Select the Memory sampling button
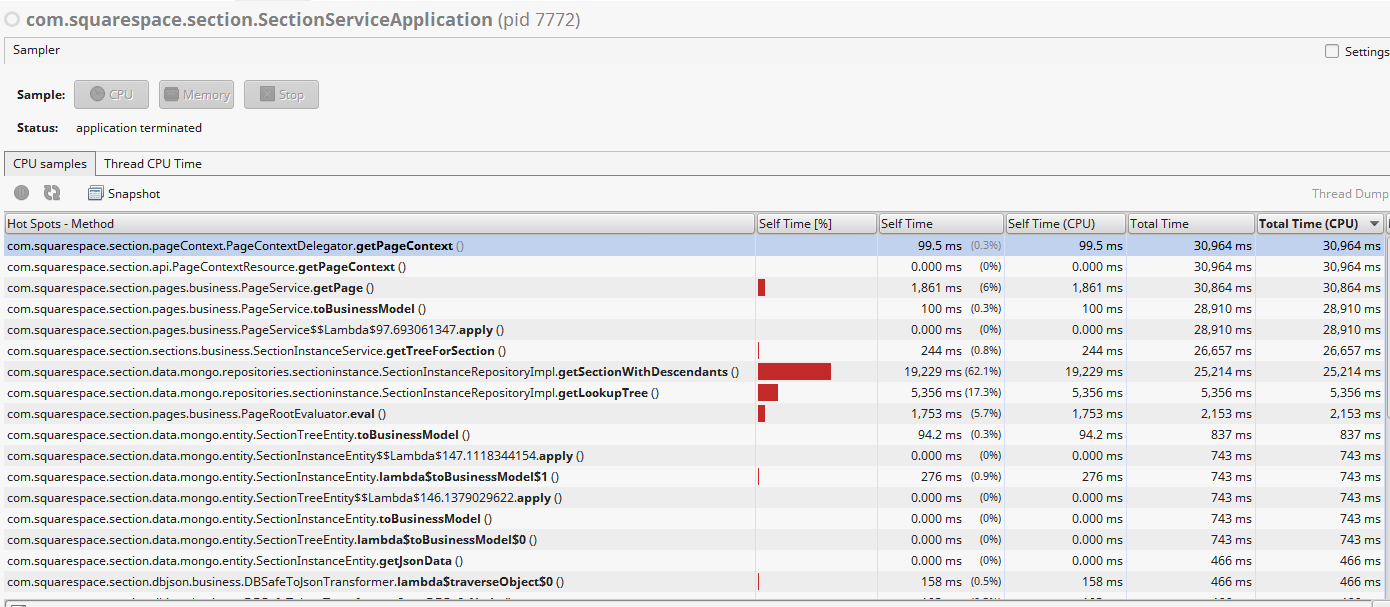The height and width of the screenshot is (607, 1390). click(x=196, y=94)
